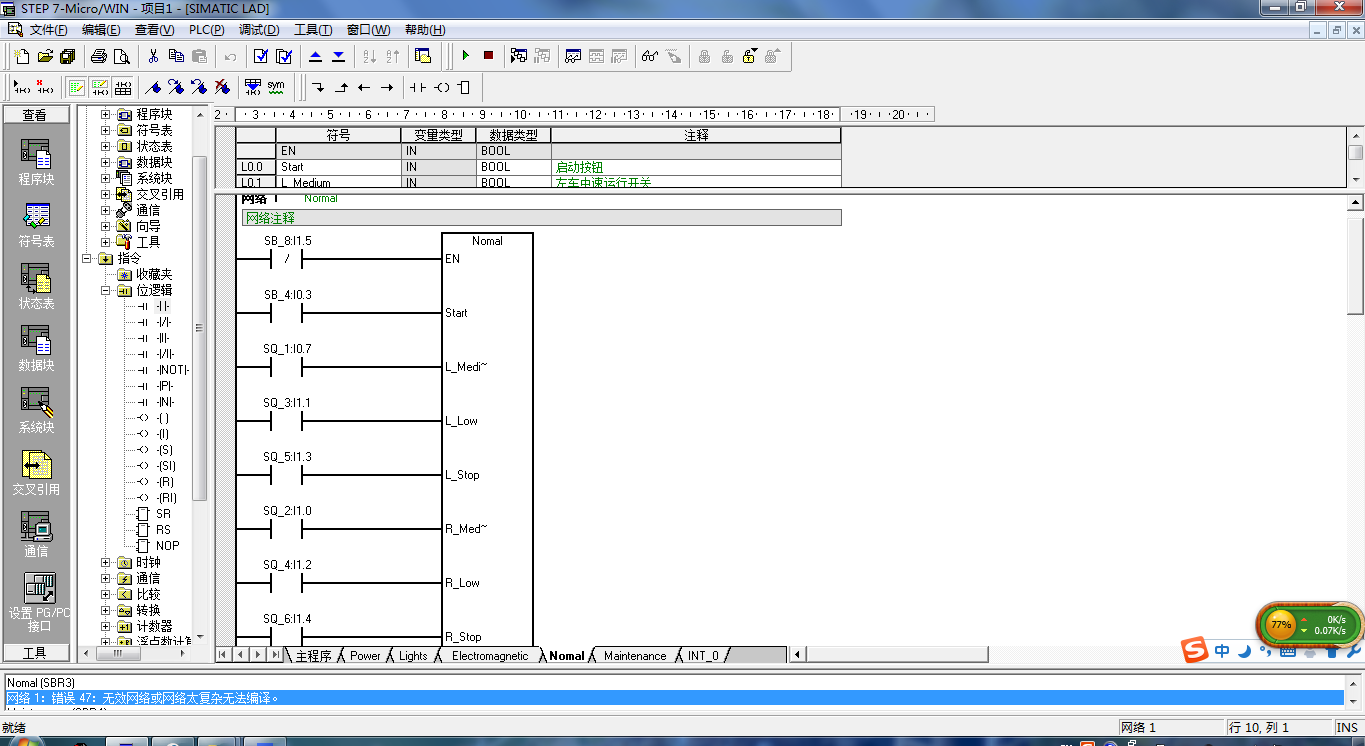Click the 查看 header button

coord(35,115)
